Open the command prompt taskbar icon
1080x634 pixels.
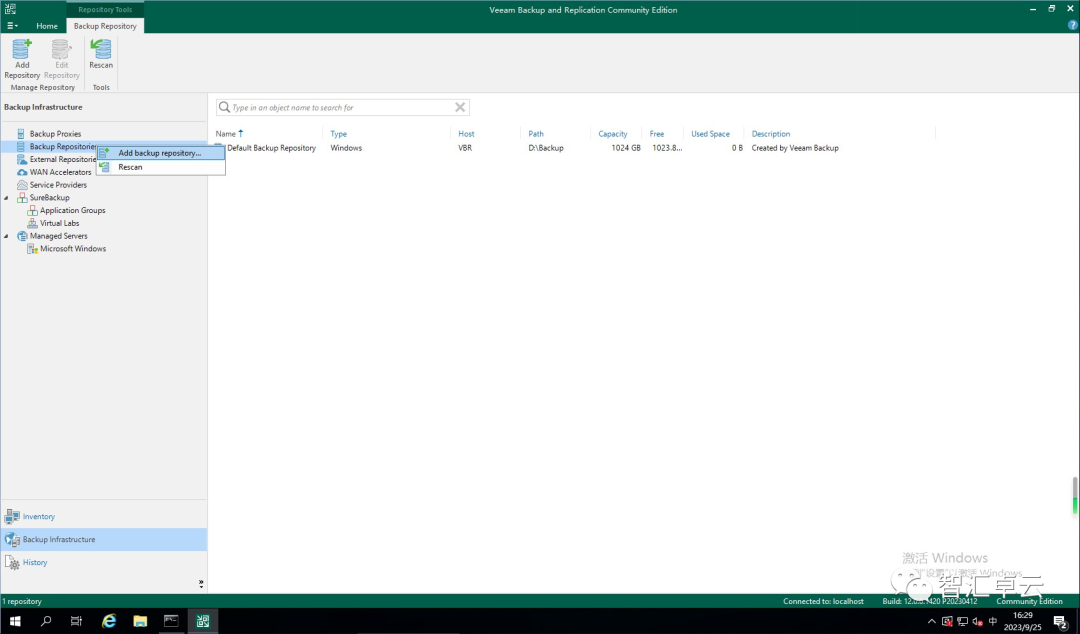(x=171, y=621)
